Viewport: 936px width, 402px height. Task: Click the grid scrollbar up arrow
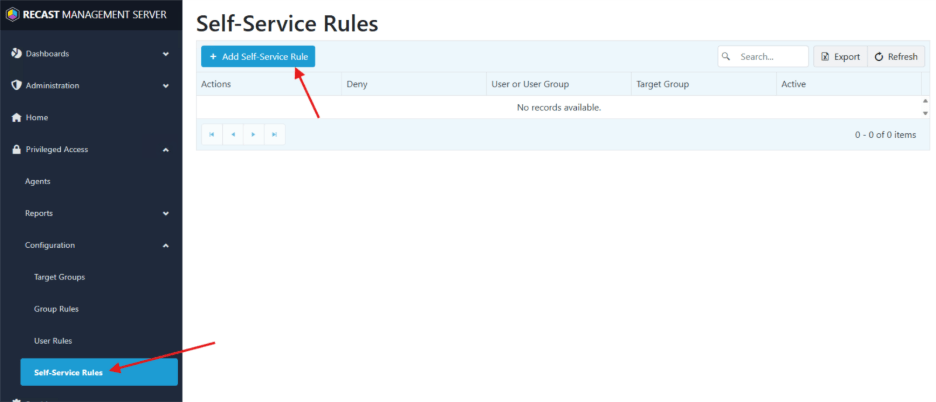926,101
